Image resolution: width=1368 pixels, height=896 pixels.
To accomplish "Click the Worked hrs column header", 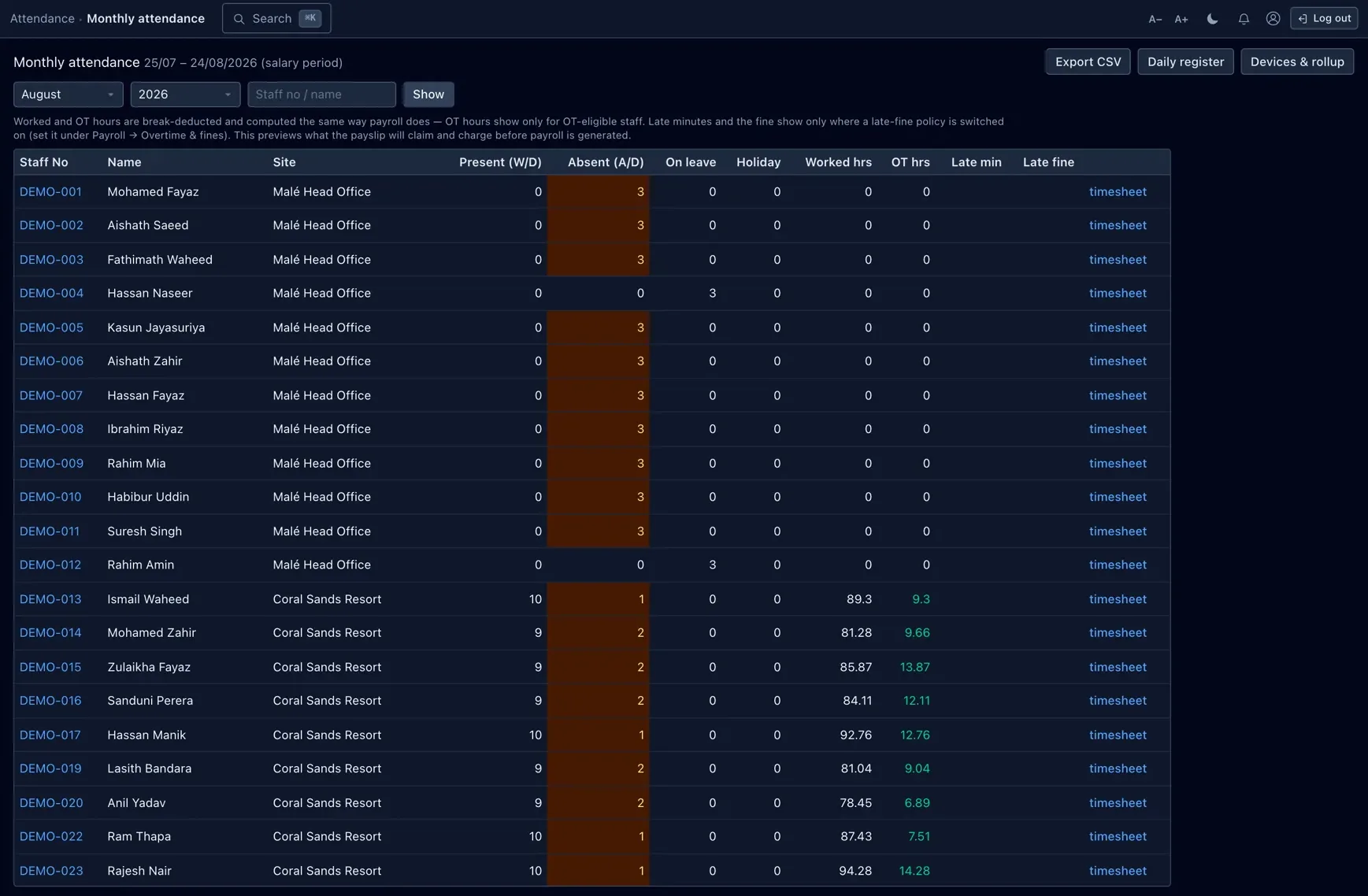I will [x=838, y=162].
